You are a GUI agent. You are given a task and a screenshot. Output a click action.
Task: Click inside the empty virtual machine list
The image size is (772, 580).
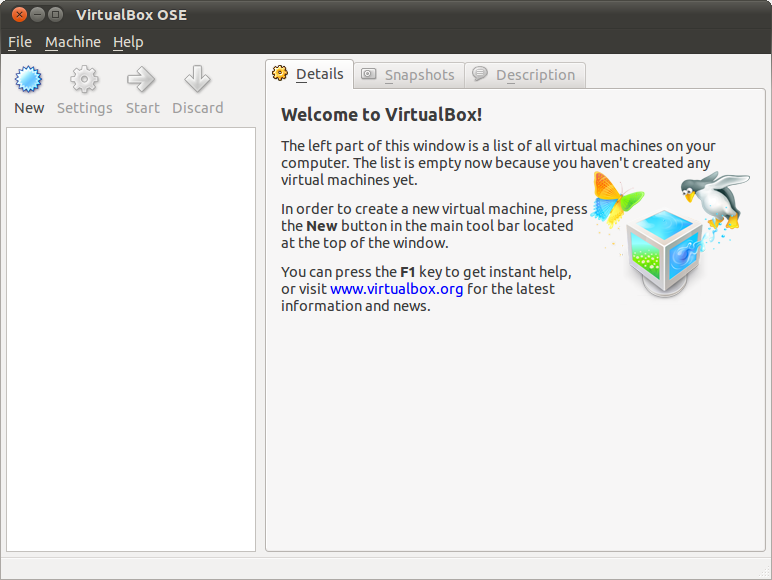(x=131, y=339)
